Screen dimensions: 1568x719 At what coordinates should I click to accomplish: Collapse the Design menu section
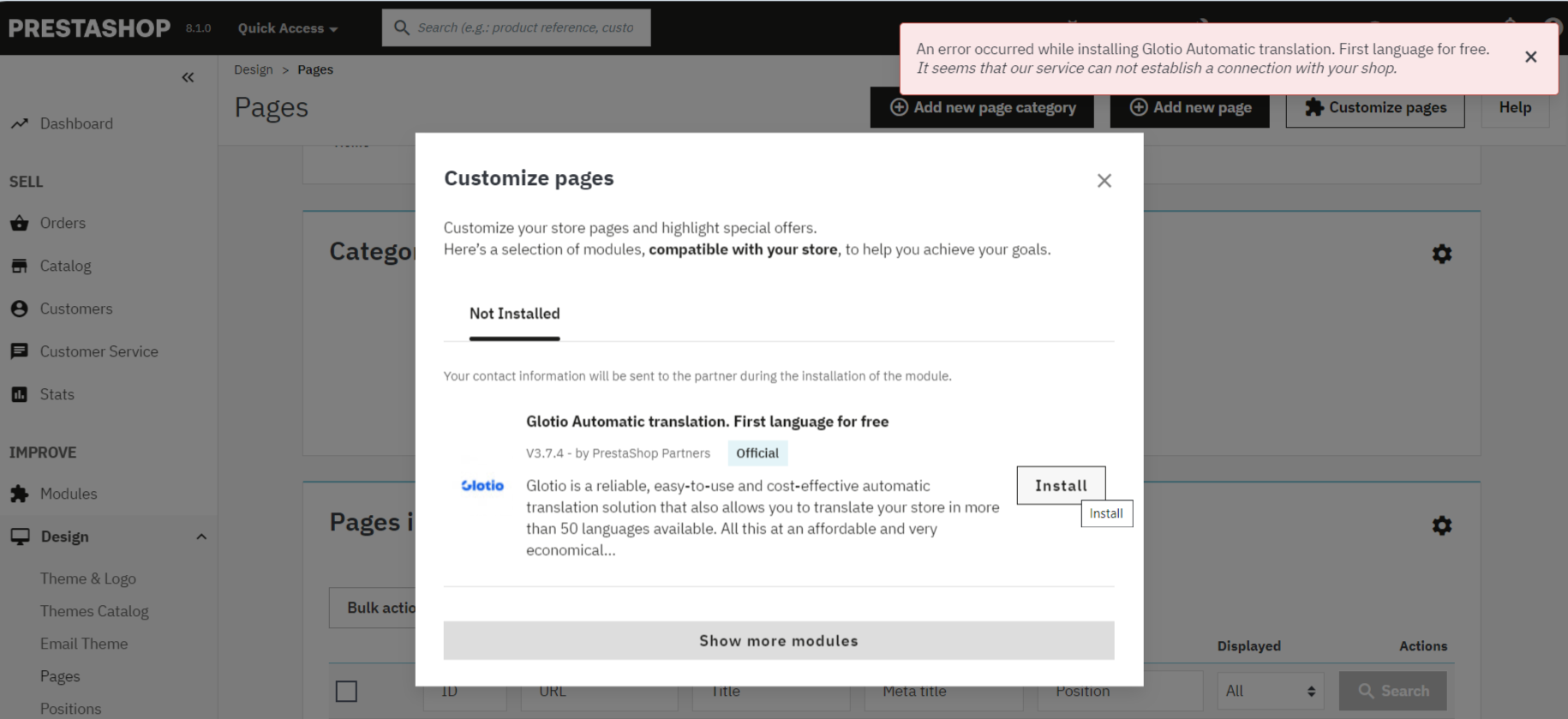pyautogui.click(x=201, y=536)
